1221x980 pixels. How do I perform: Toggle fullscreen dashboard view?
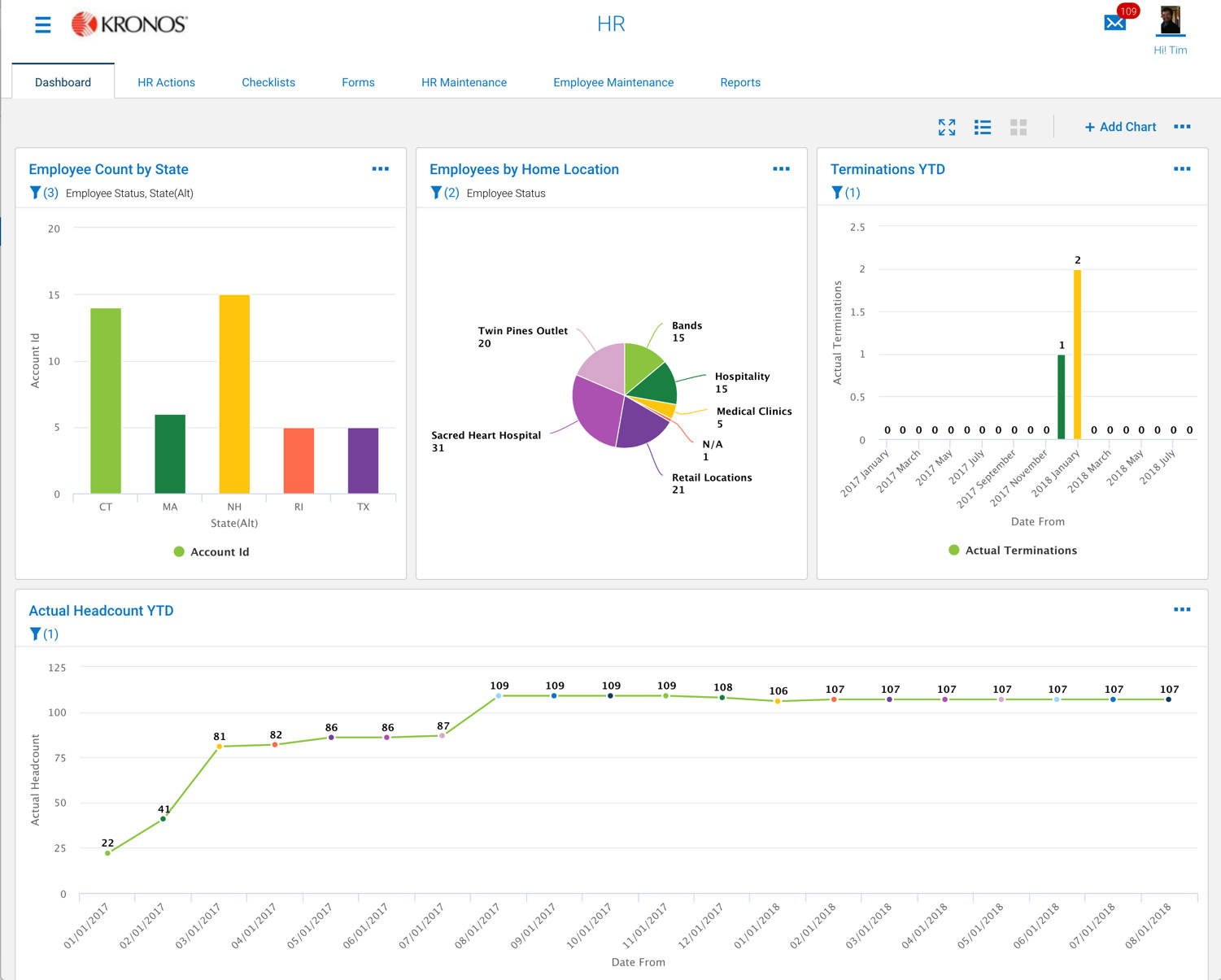(x=946, y=127)
